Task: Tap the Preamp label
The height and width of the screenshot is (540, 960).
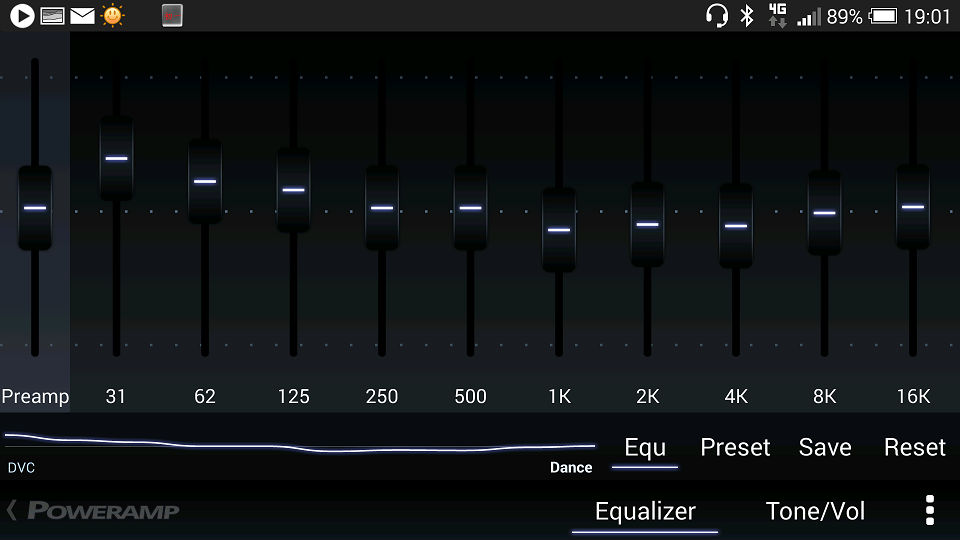Action: [x=35, y=397]
